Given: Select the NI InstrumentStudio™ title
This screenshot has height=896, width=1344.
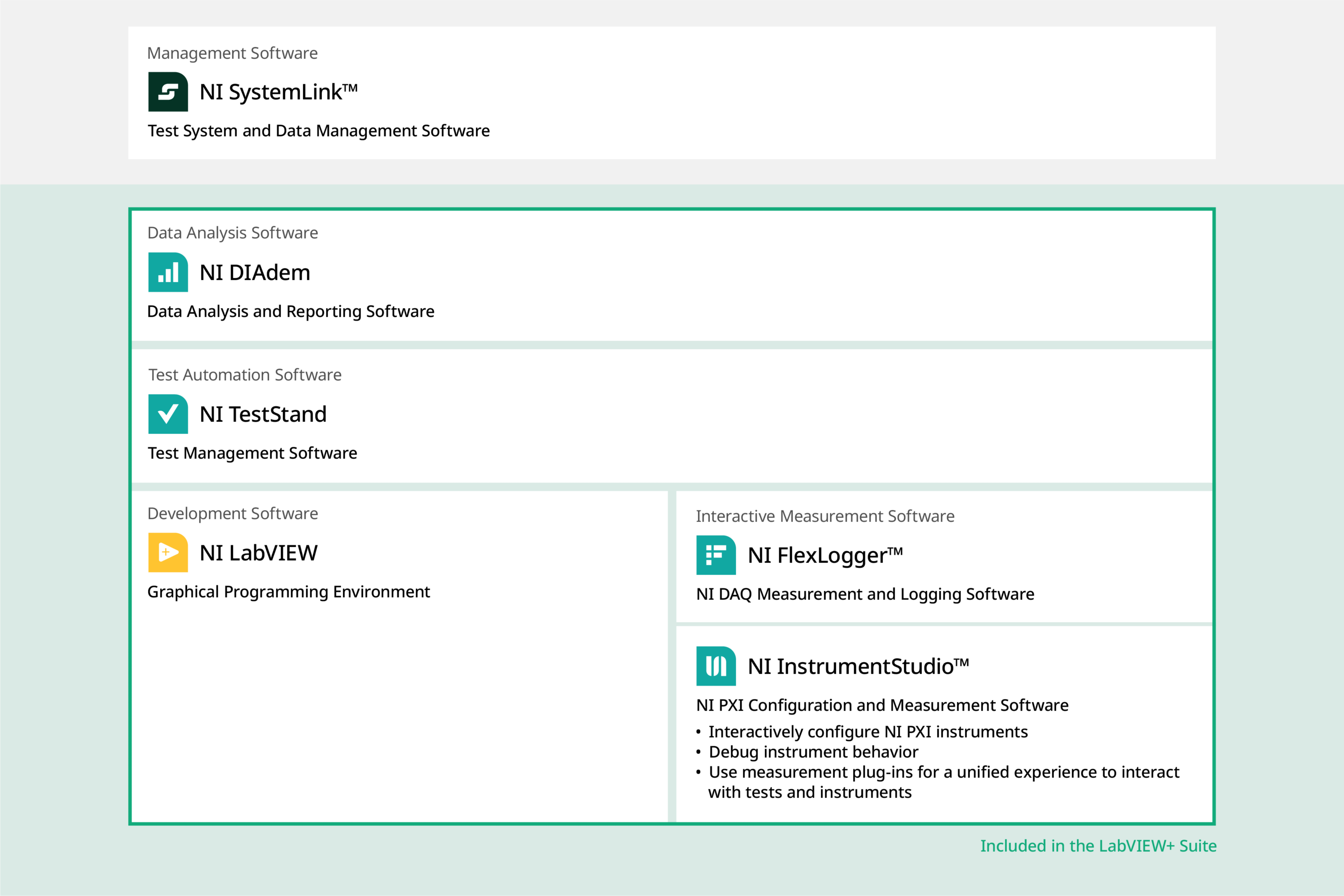Looking at the screenshot, I should point(859,666).
